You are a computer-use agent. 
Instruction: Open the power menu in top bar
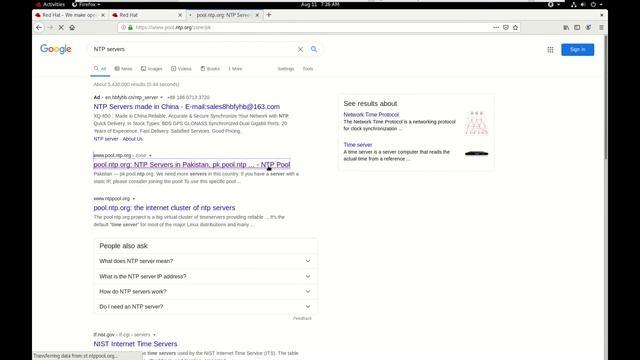tap(593, 4)
